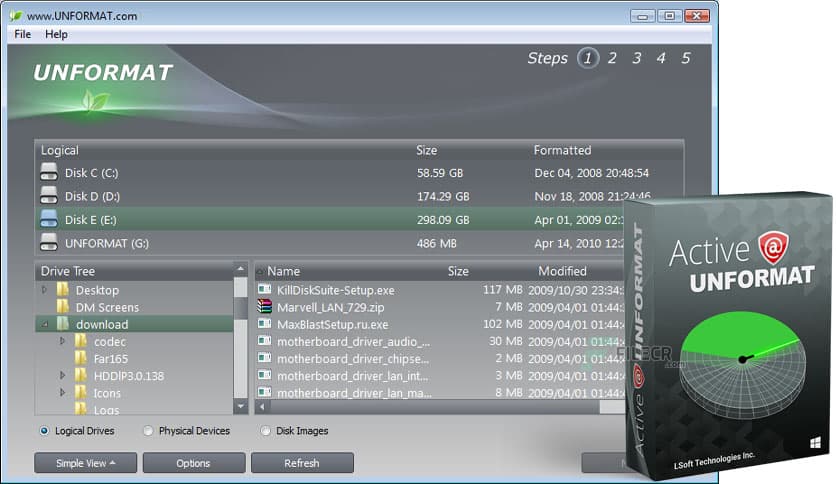The width and height of the screenshot is (836, 484).
Task: Click Drive Tree scrollbar up arrow
Action: click(240, 269)
